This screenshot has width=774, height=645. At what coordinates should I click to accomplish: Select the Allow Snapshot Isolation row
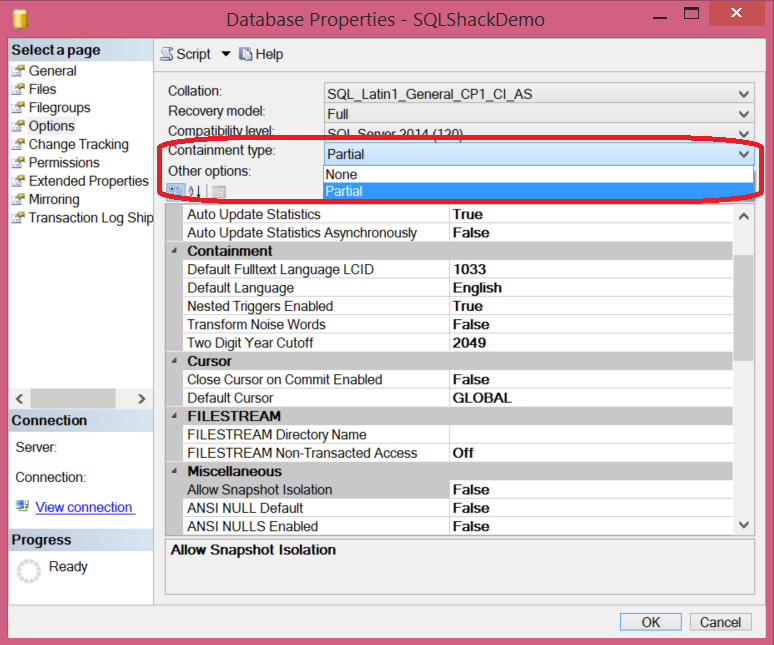458,490
